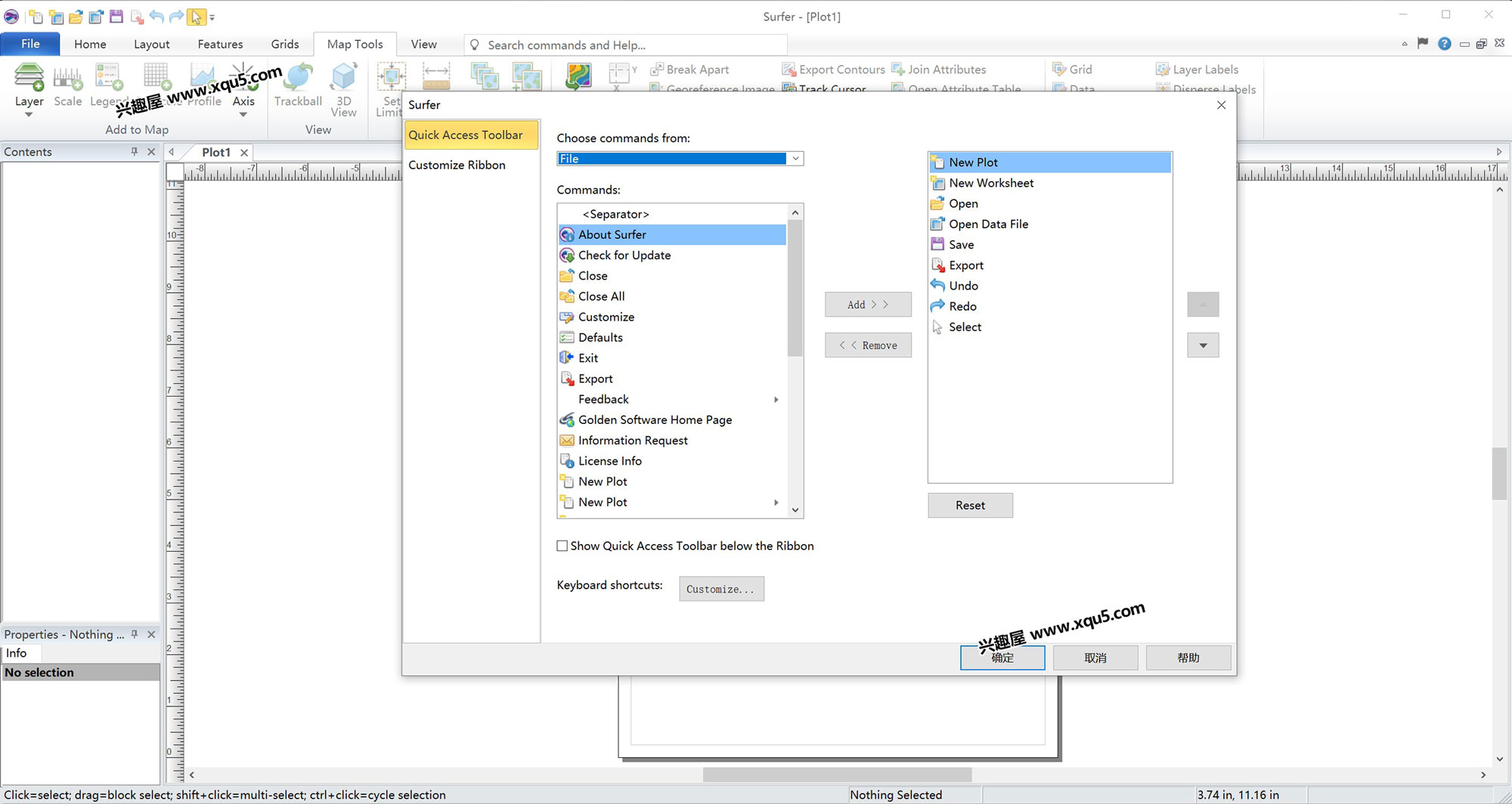Close the Plot1 document tab

pyautogui.click(x=244, y=152)
